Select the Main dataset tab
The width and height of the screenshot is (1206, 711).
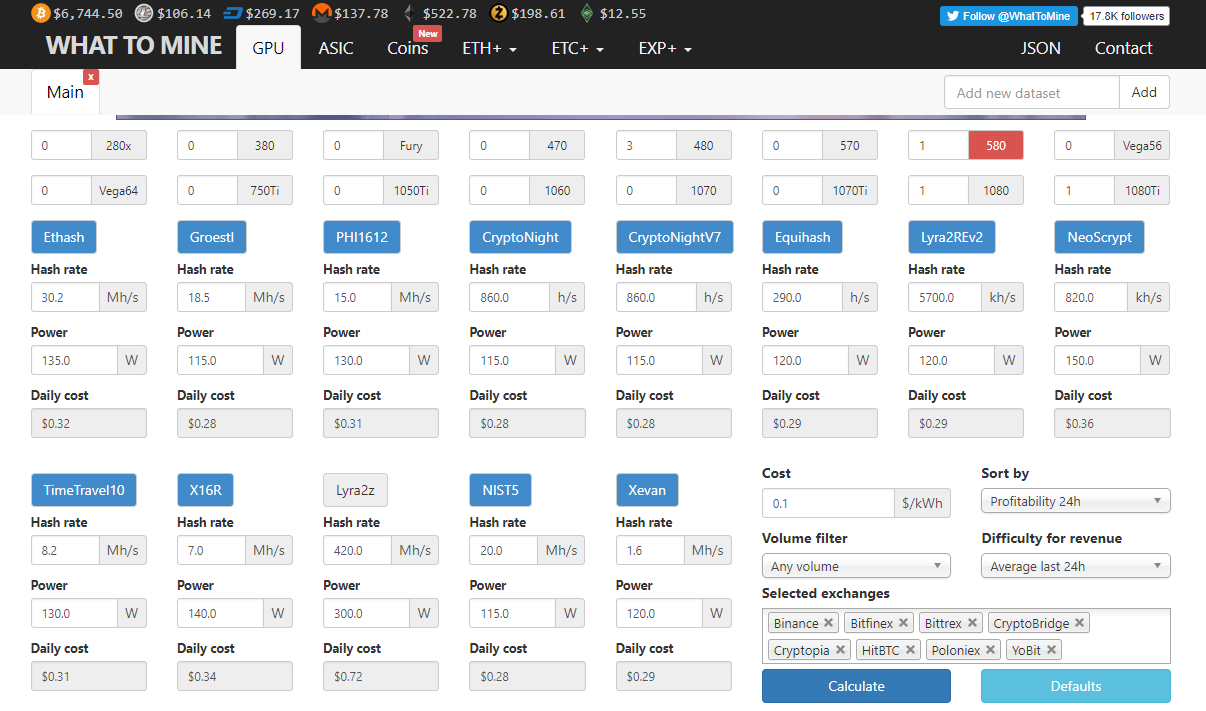65,92
